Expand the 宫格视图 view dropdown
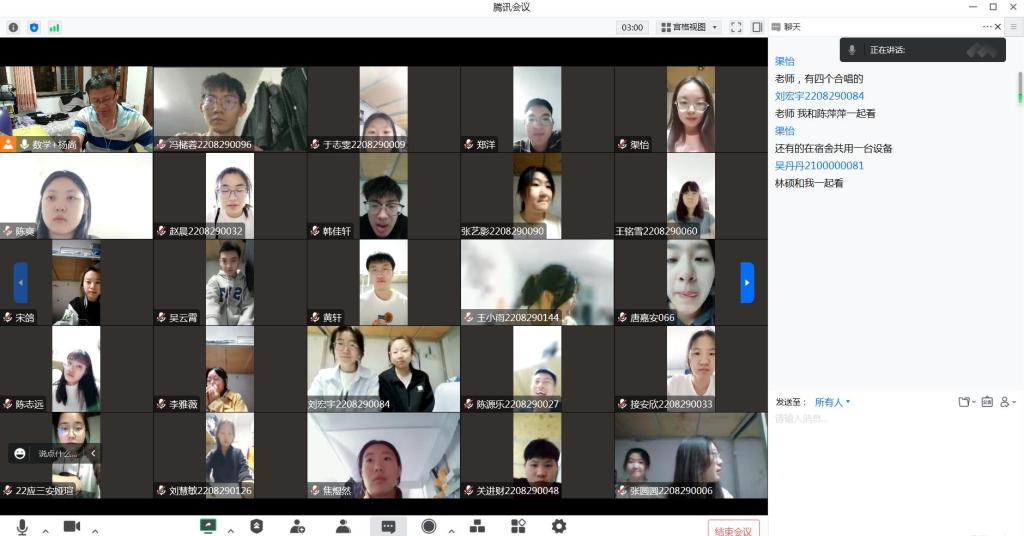The width and height of the screenshot is (1024, 536). coord(689,27)
